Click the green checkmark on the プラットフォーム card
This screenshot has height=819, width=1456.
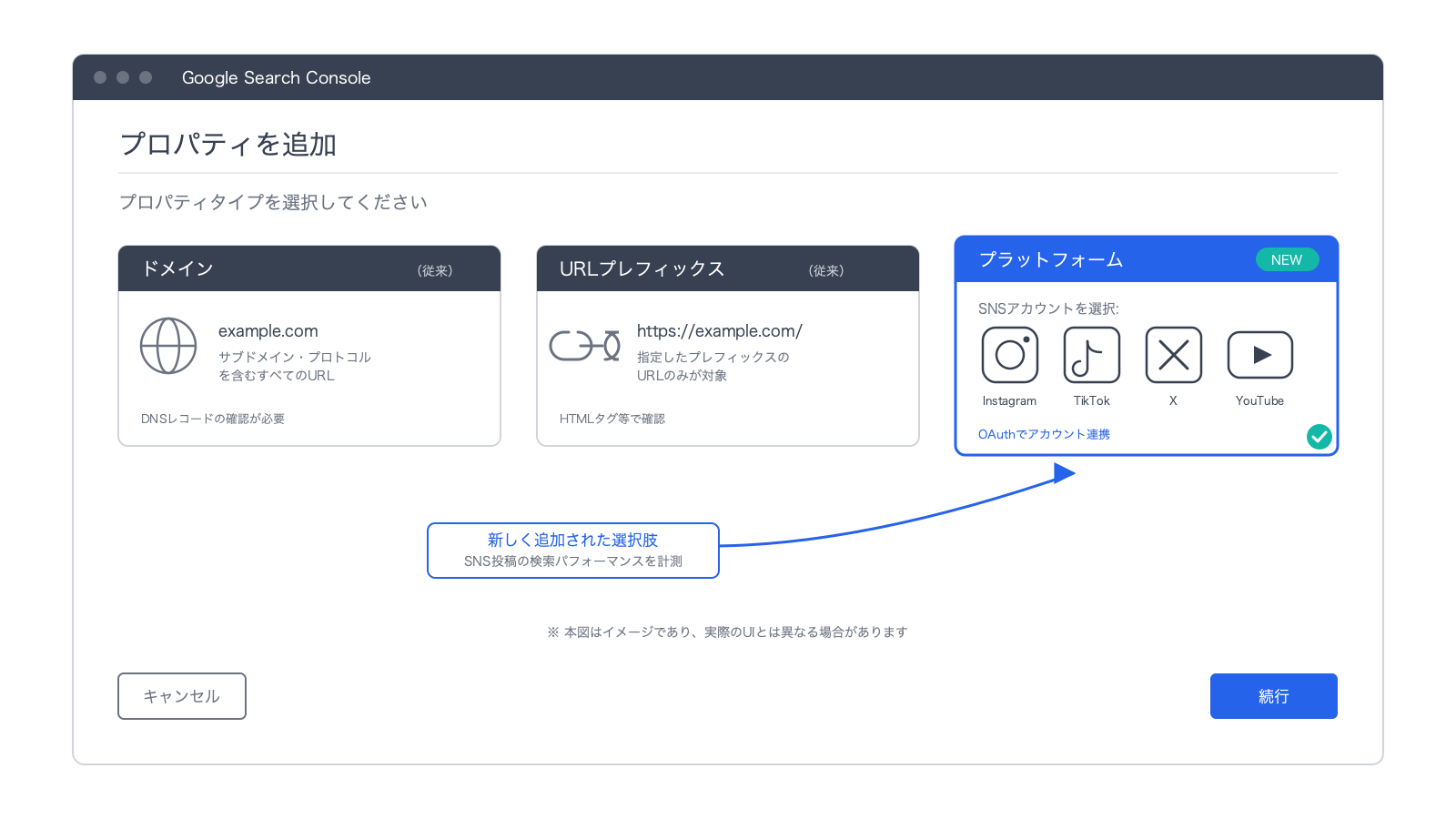pos(1319,437)
